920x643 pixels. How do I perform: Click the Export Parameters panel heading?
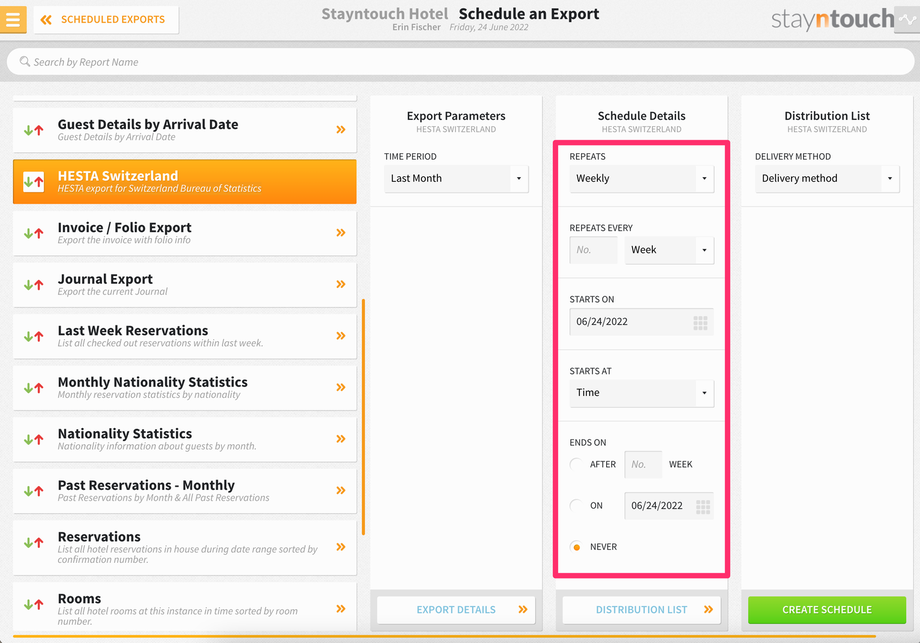pyautogui.click(x=456, y=116)
